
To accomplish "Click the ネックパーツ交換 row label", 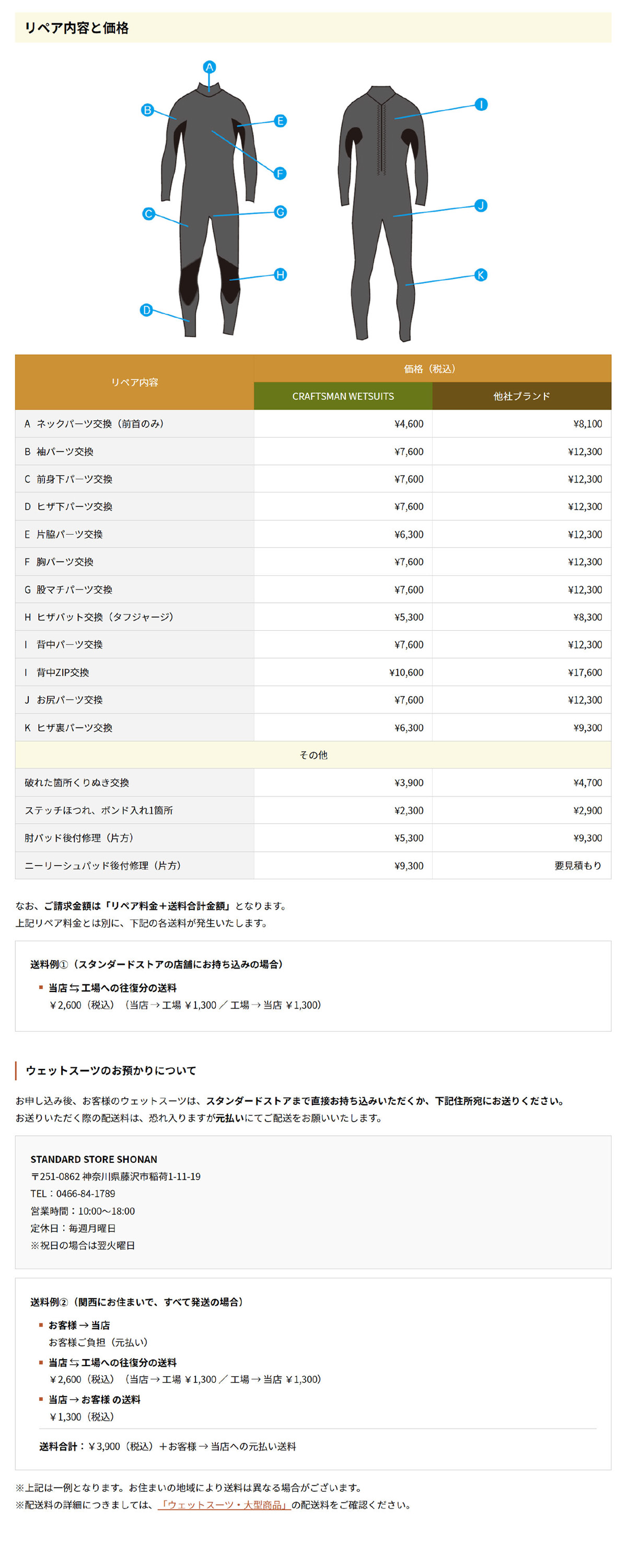I will coord(95,424).
